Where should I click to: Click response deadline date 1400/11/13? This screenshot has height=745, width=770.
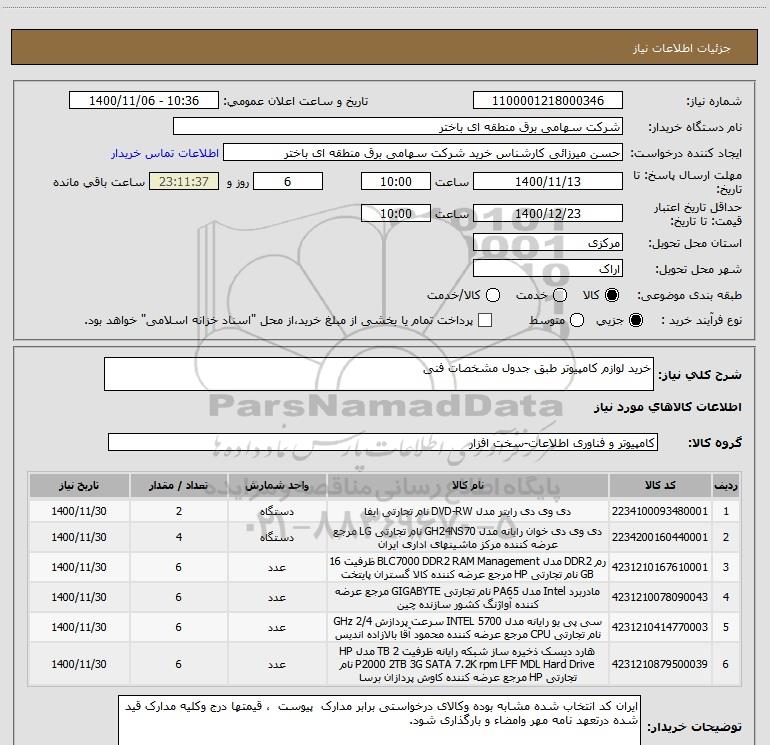coord(548,182)
